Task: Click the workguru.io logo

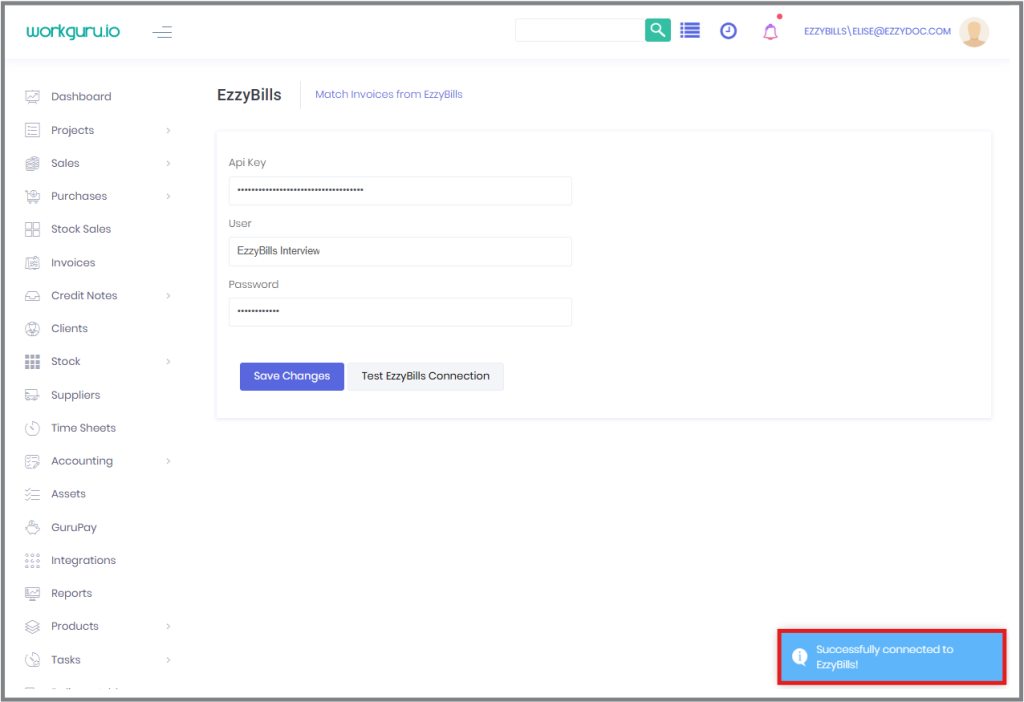Action: click(72, 31)
